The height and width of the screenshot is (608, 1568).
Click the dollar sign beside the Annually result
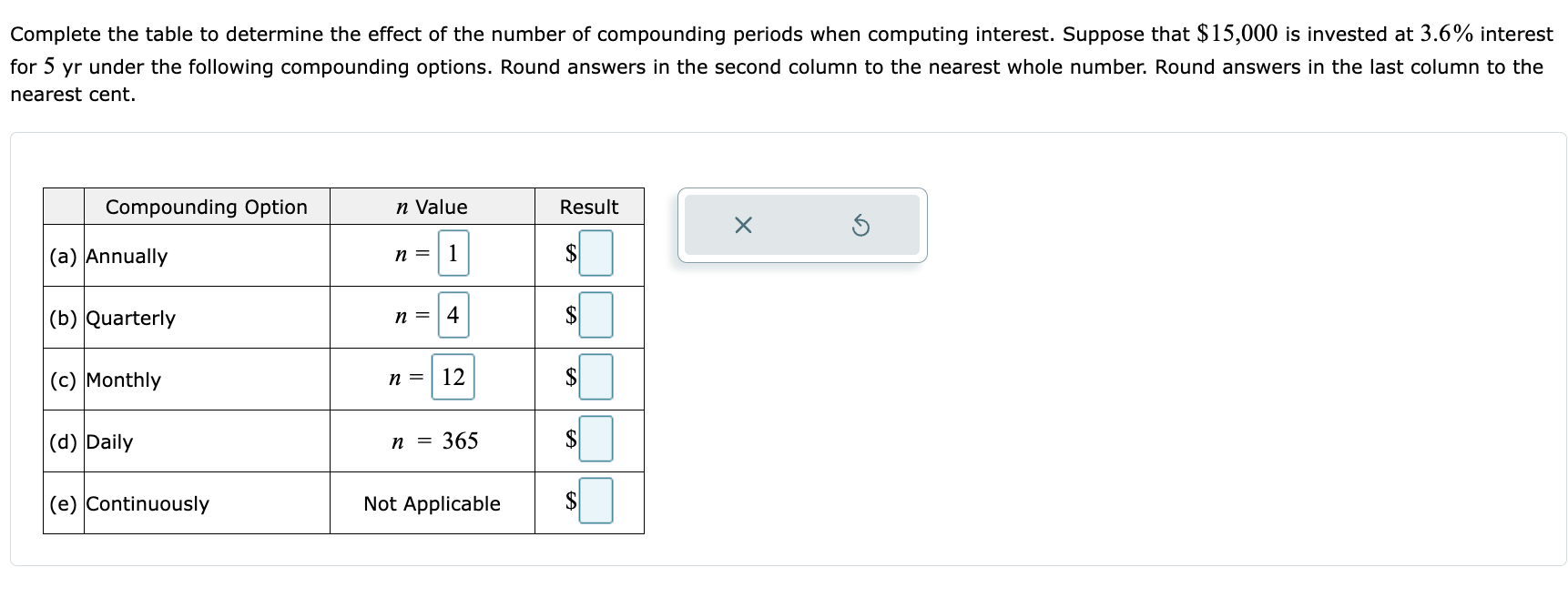point(569,254)
